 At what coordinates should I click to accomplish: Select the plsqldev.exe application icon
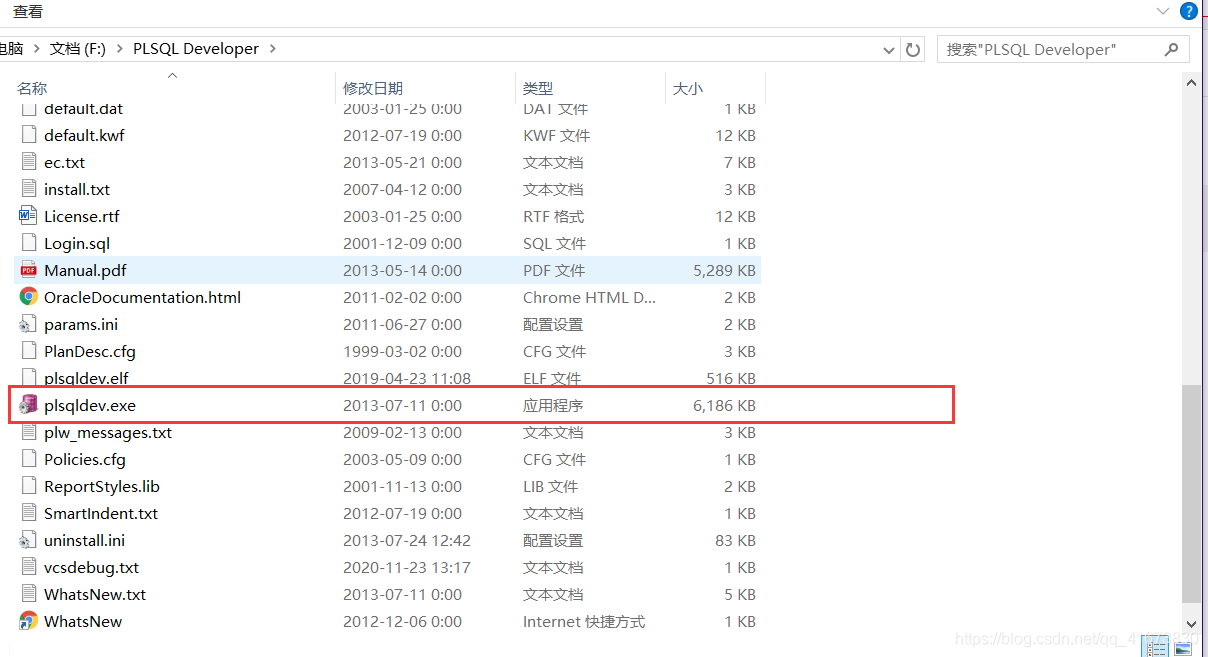click(28, 405)
